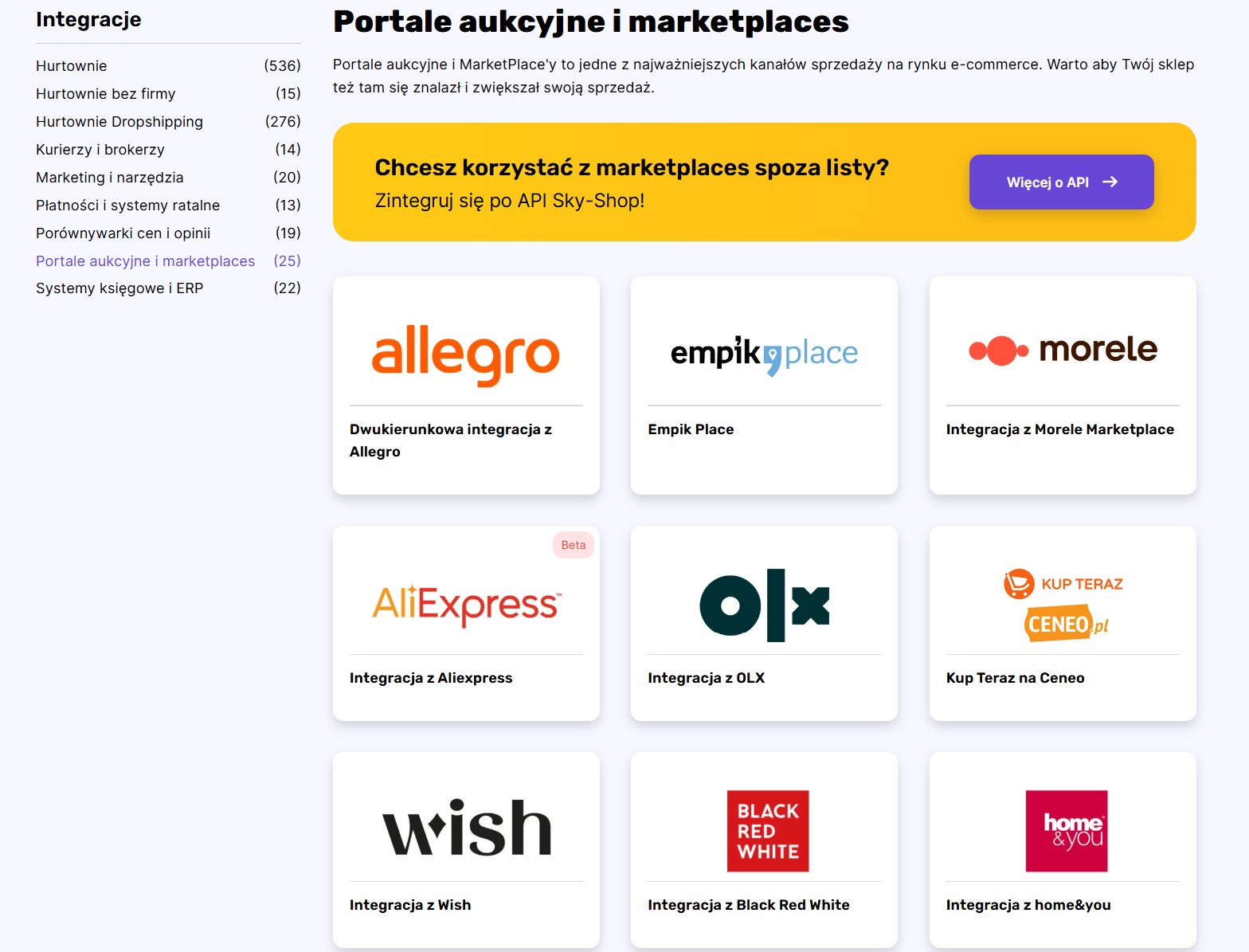Click the OLX logo

[764, 605]
